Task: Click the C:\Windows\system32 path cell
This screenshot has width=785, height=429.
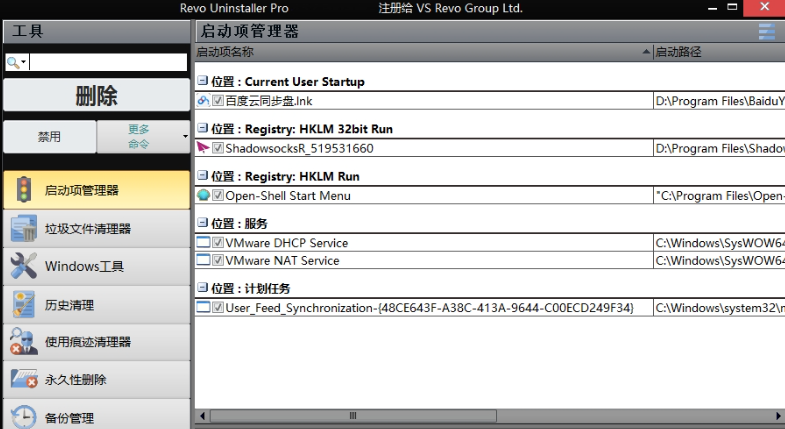Action: pyautogui.click(x=719, y=307)
